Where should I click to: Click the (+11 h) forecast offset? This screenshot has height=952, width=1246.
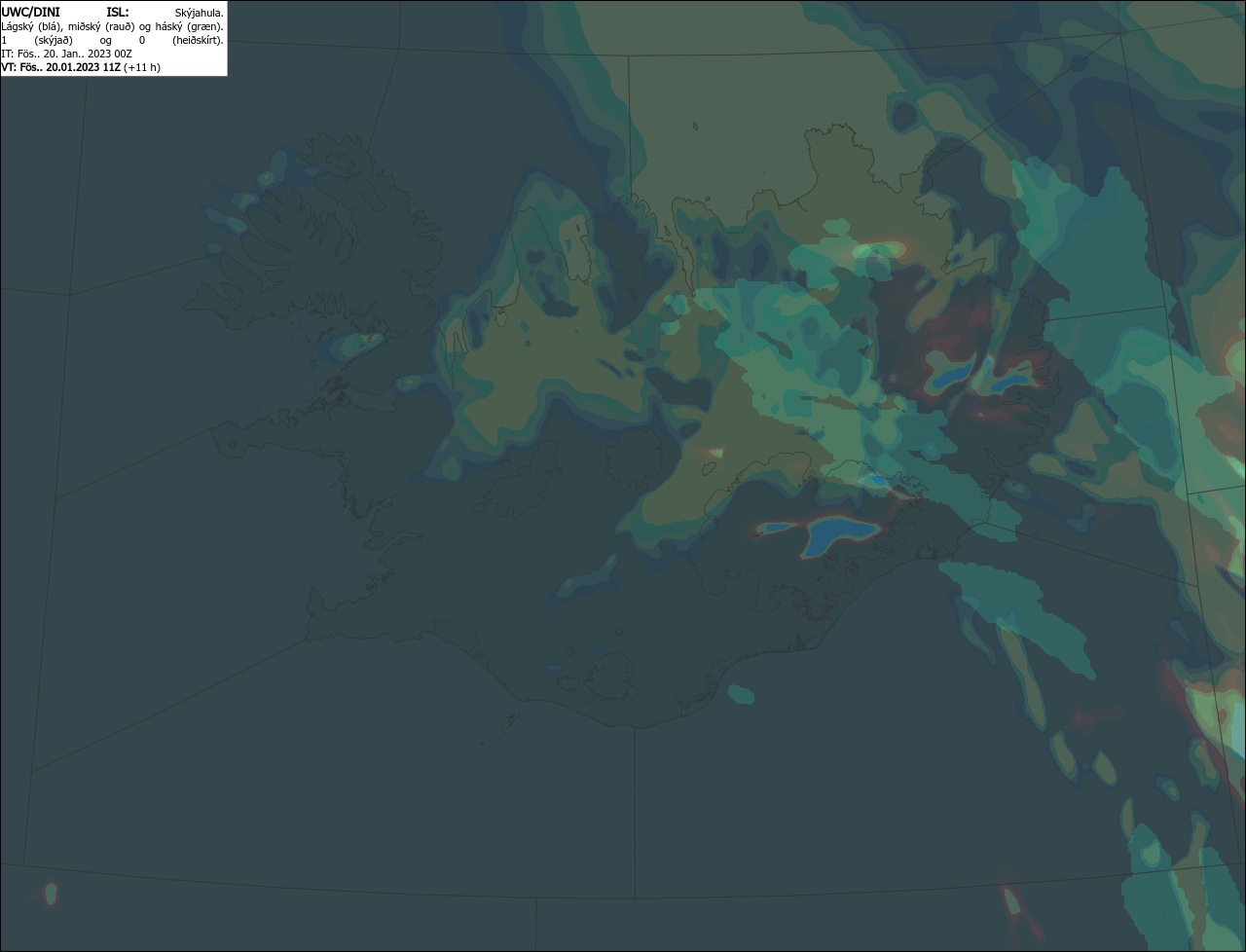[x=142, y=67]
